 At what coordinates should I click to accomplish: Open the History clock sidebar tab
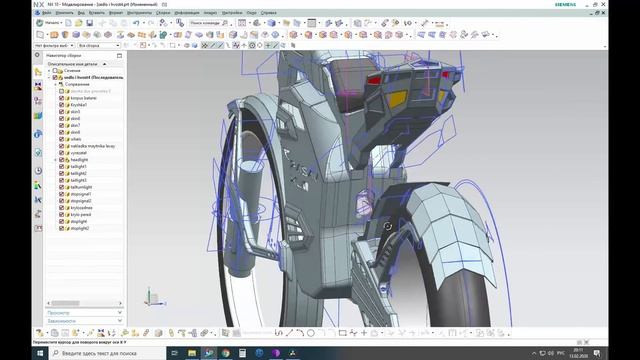[x=38, y=171]
